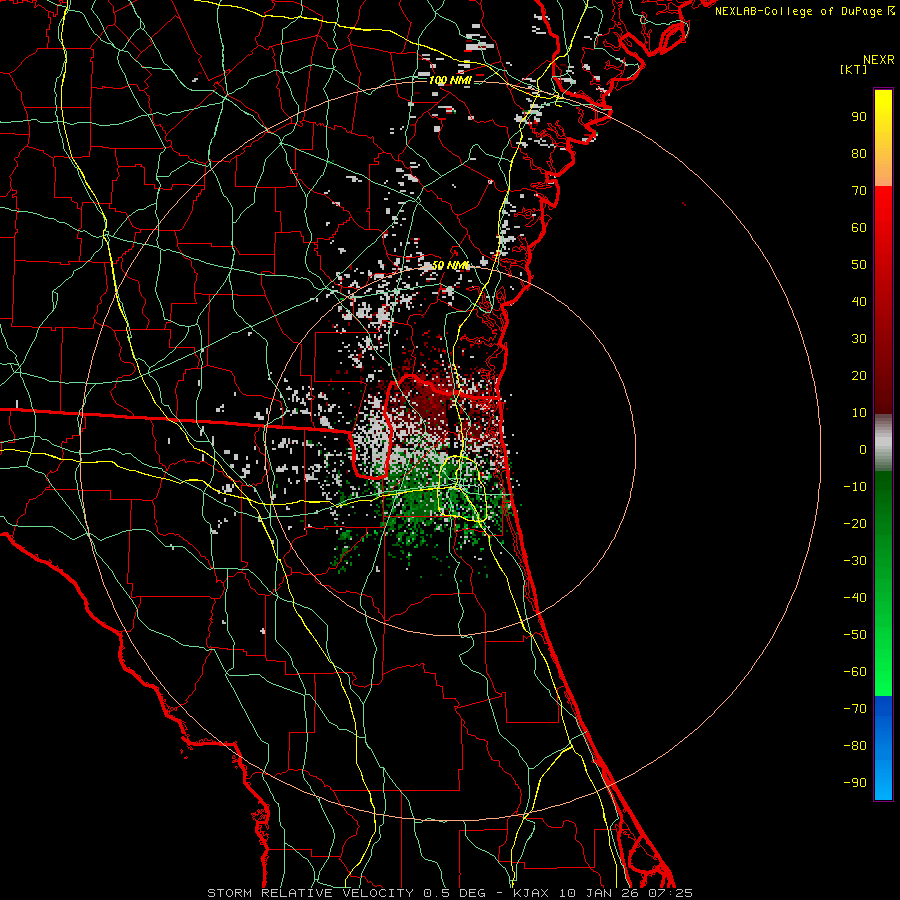This screenshot has height=900, width=900.
Task: Pick the gray zero-velocity segment of the color bar
Action: (x=883, y=443)
